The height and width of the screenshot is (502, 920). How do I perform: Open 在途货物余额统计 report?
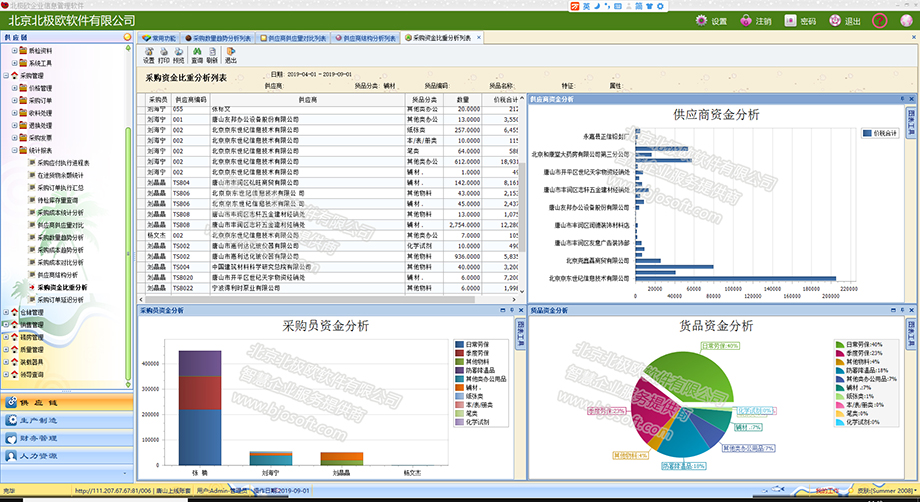coord(60,175)
